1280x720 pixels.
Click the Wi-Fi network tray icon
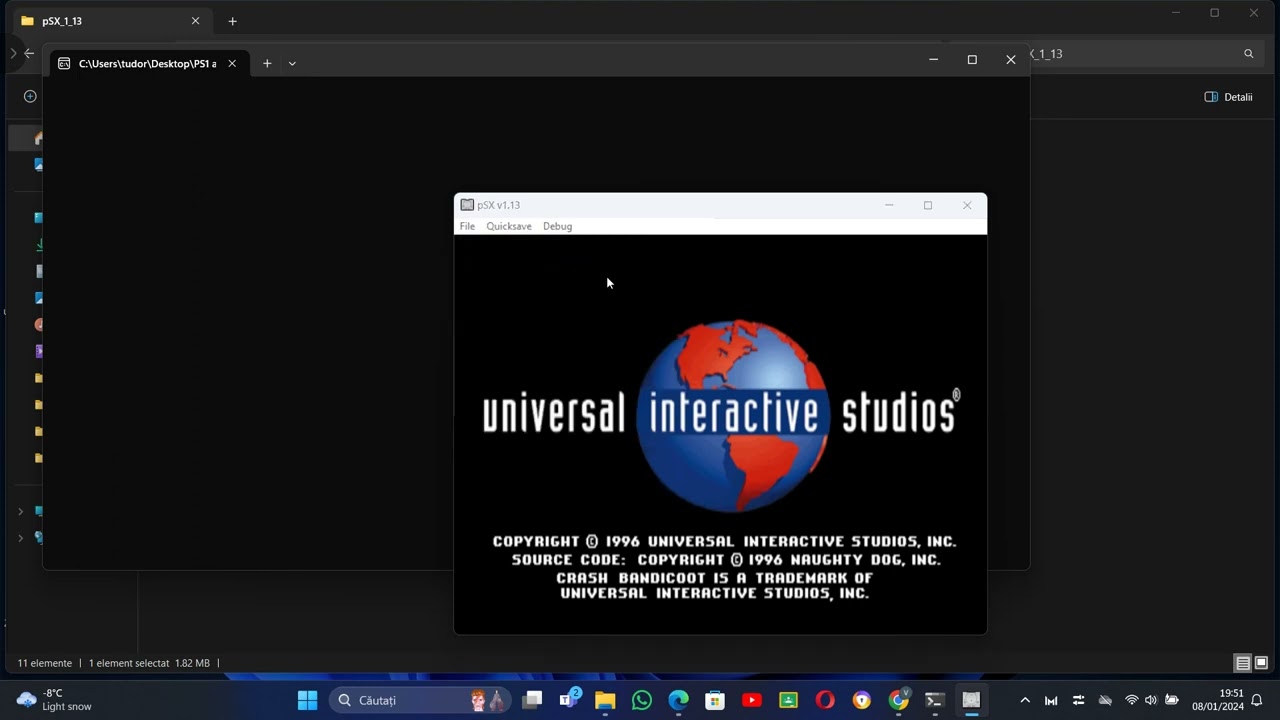pyautogui.click(x=1132, y=700)
